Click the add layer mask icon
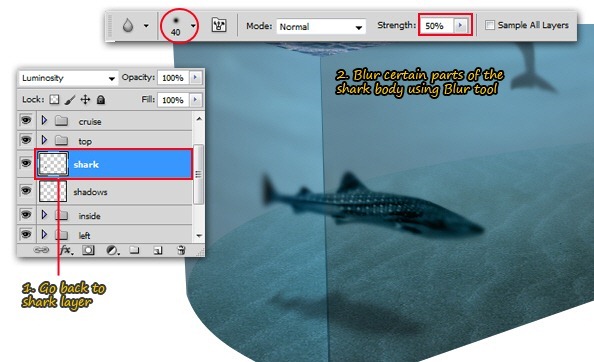 pos(88,250)
